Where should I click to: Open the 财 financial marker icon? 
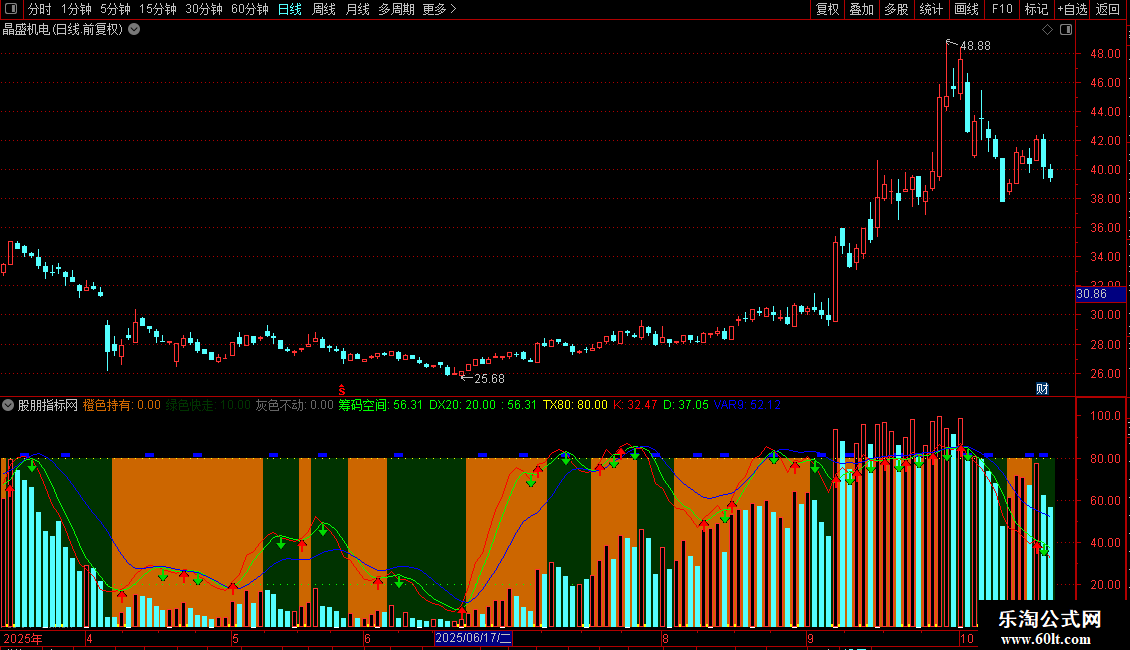pos(1042,388)
